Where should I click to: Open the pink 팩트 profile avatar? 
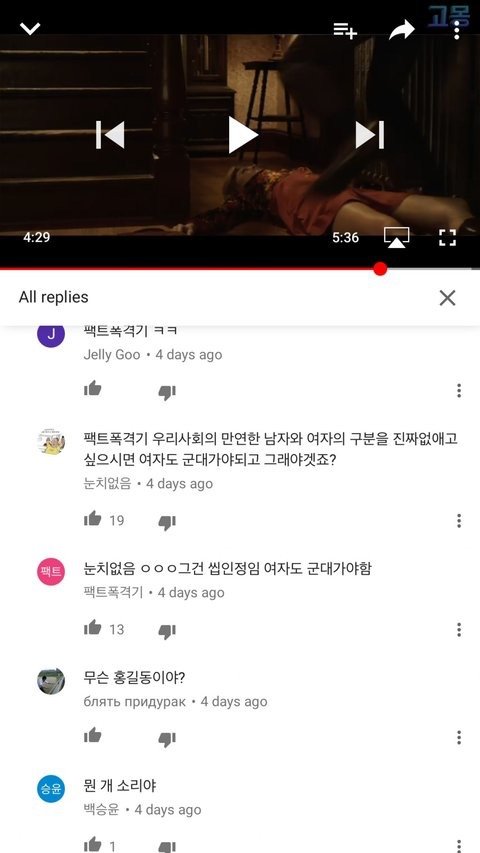[x=51, y=572]
